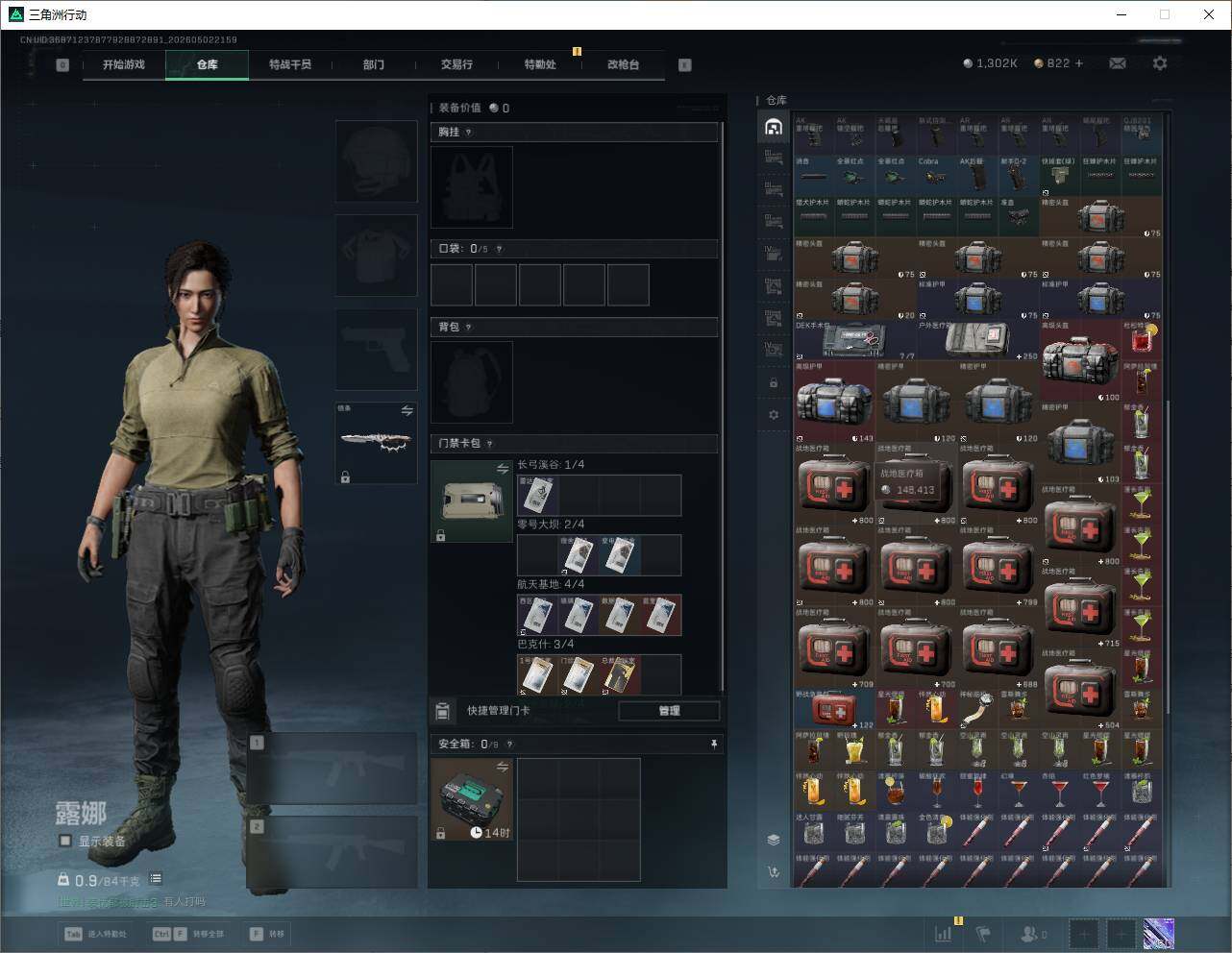Click the warehouse vertical scrollbar
Screen dimensions: 1232x953
(1167, 555)
